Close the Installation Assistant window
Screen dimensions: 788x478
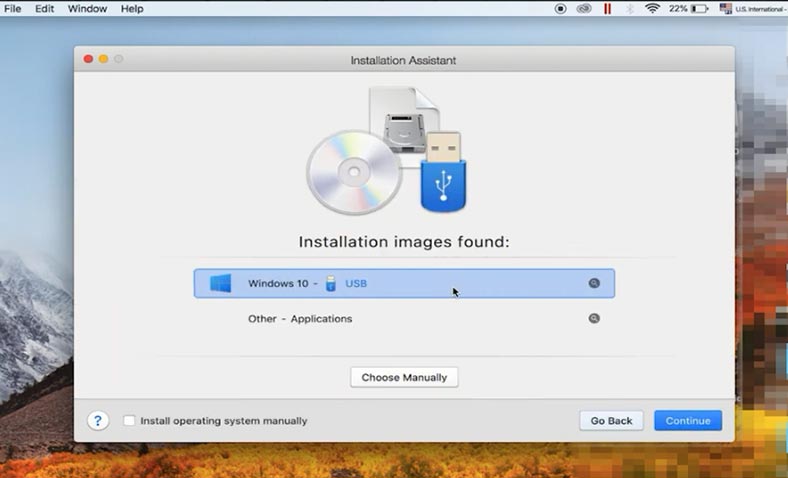pos(88,59)
